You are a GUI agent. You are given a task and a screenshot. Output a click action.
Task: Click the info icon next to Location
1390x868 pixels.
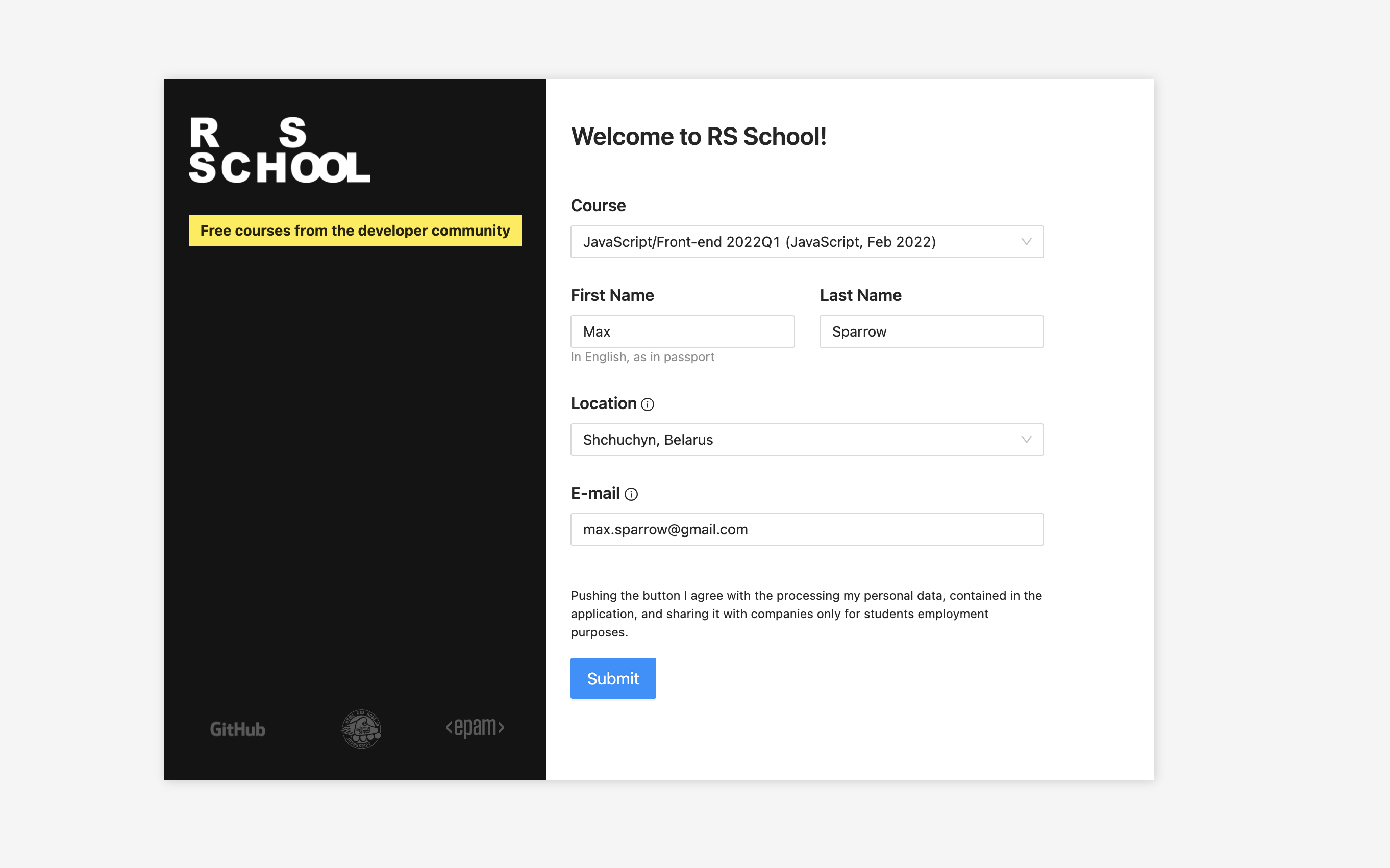point(648,405)
